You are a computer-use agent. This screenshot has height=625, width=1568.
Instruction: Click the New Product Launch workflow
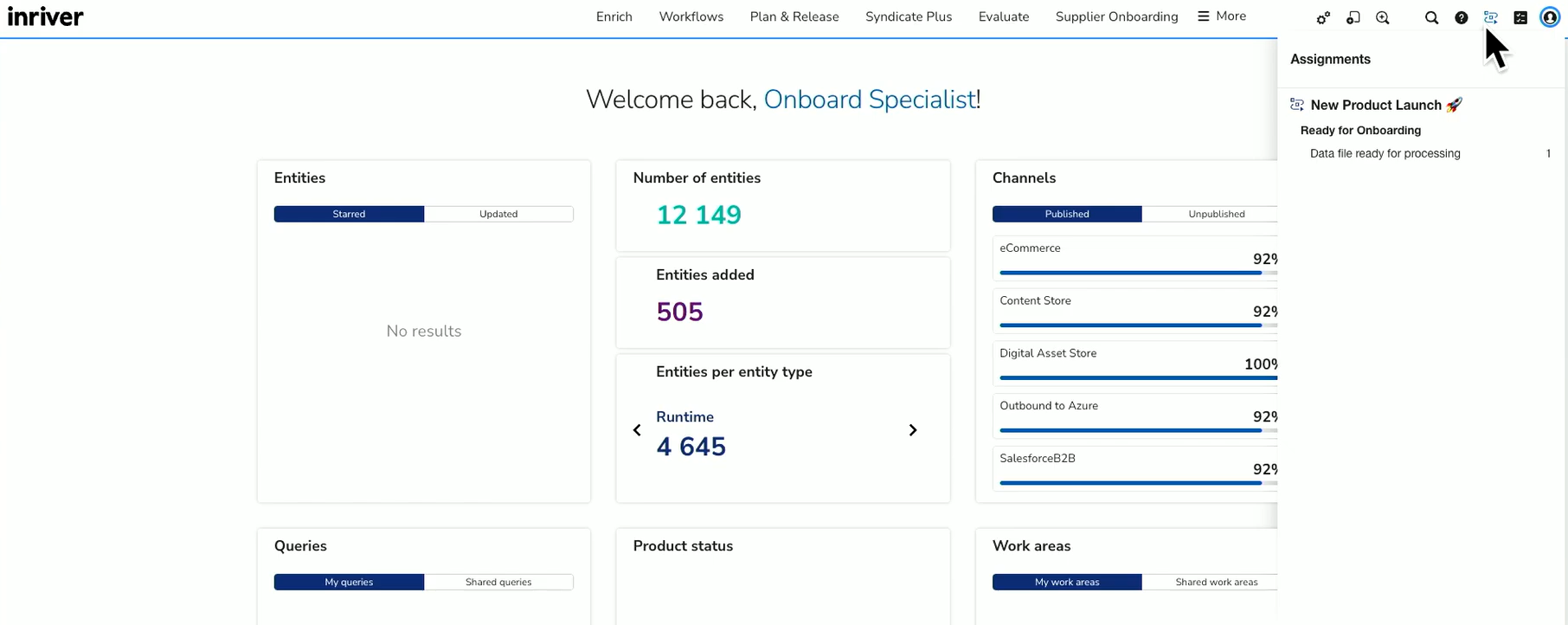(1375, 105)
